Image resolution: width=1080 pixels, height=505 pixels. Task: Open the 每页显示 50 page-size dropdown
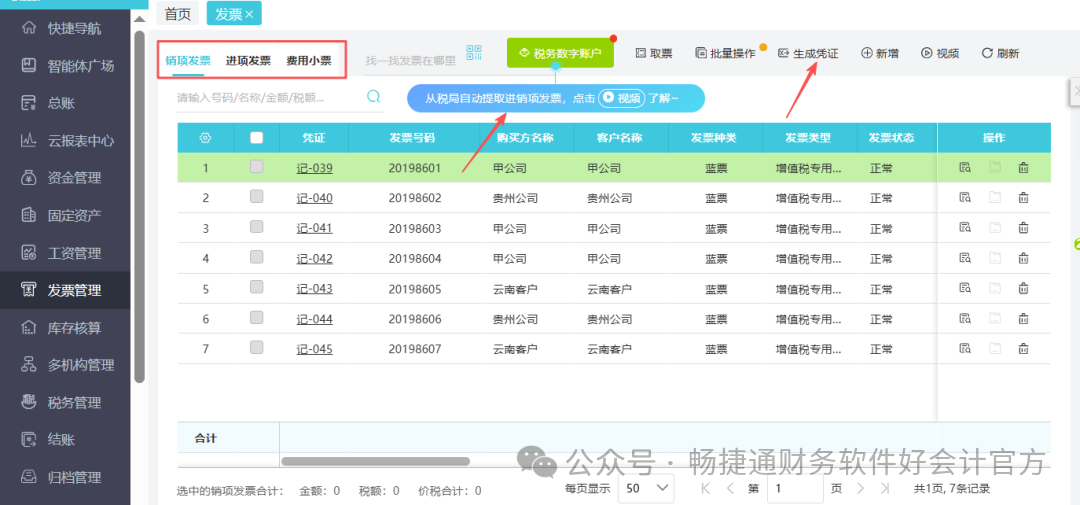click(646, 488)
